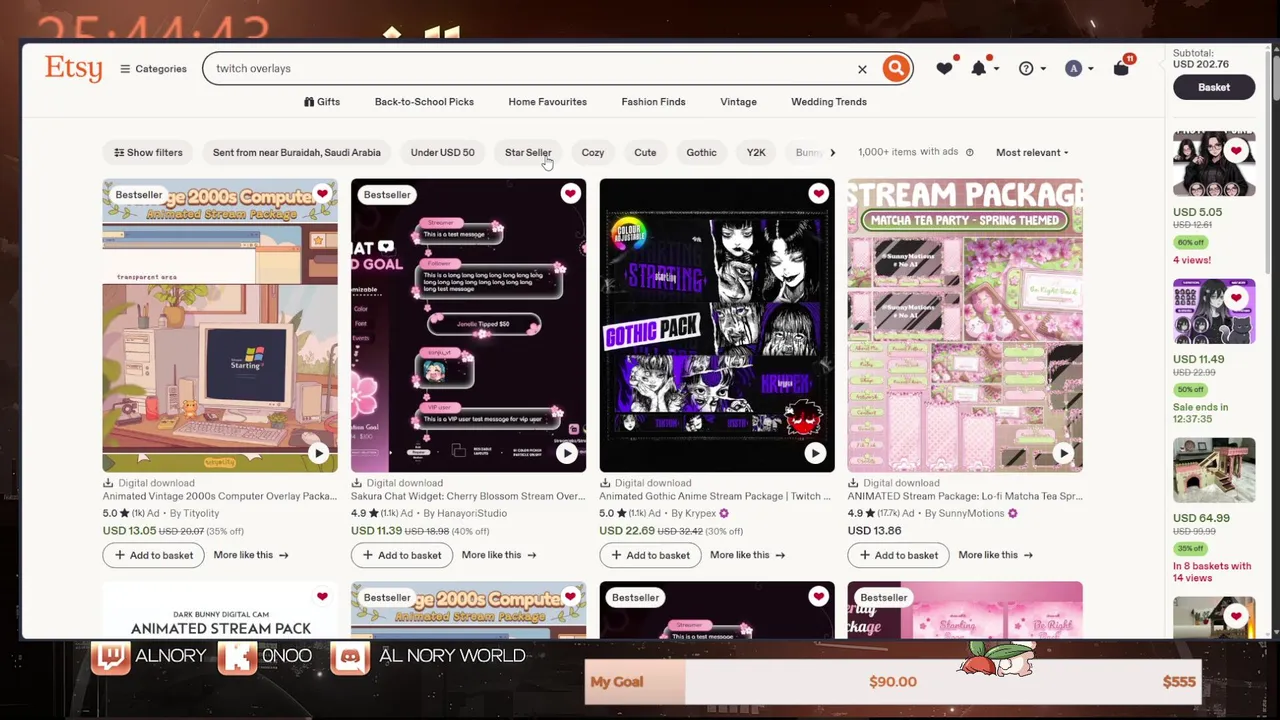
Task: Open the account avatar dropdown
Action: click(x=1078, y=68)
